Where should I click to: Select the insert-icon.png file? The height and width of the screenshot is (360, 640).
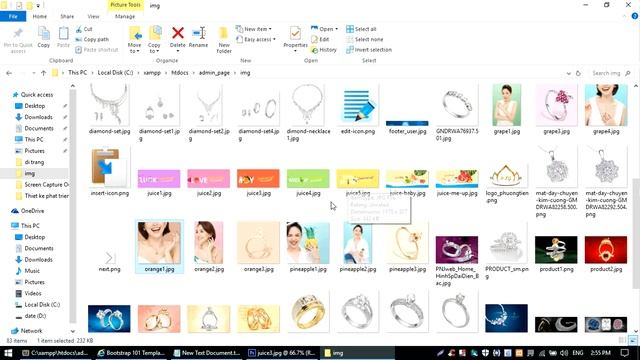pyautogui.click(x=109, y=171)
